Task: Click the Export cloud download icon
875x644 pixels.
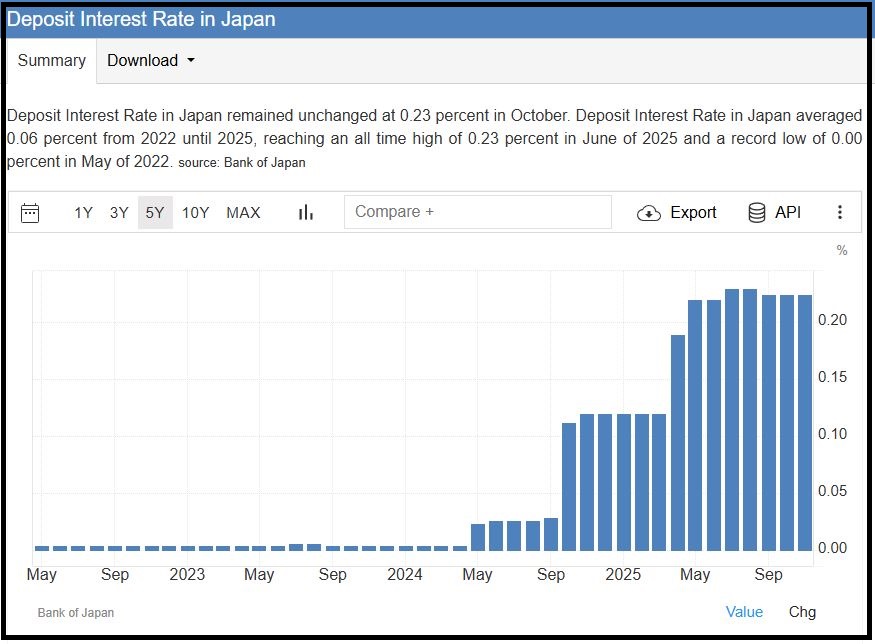Action: pos(649,213)
